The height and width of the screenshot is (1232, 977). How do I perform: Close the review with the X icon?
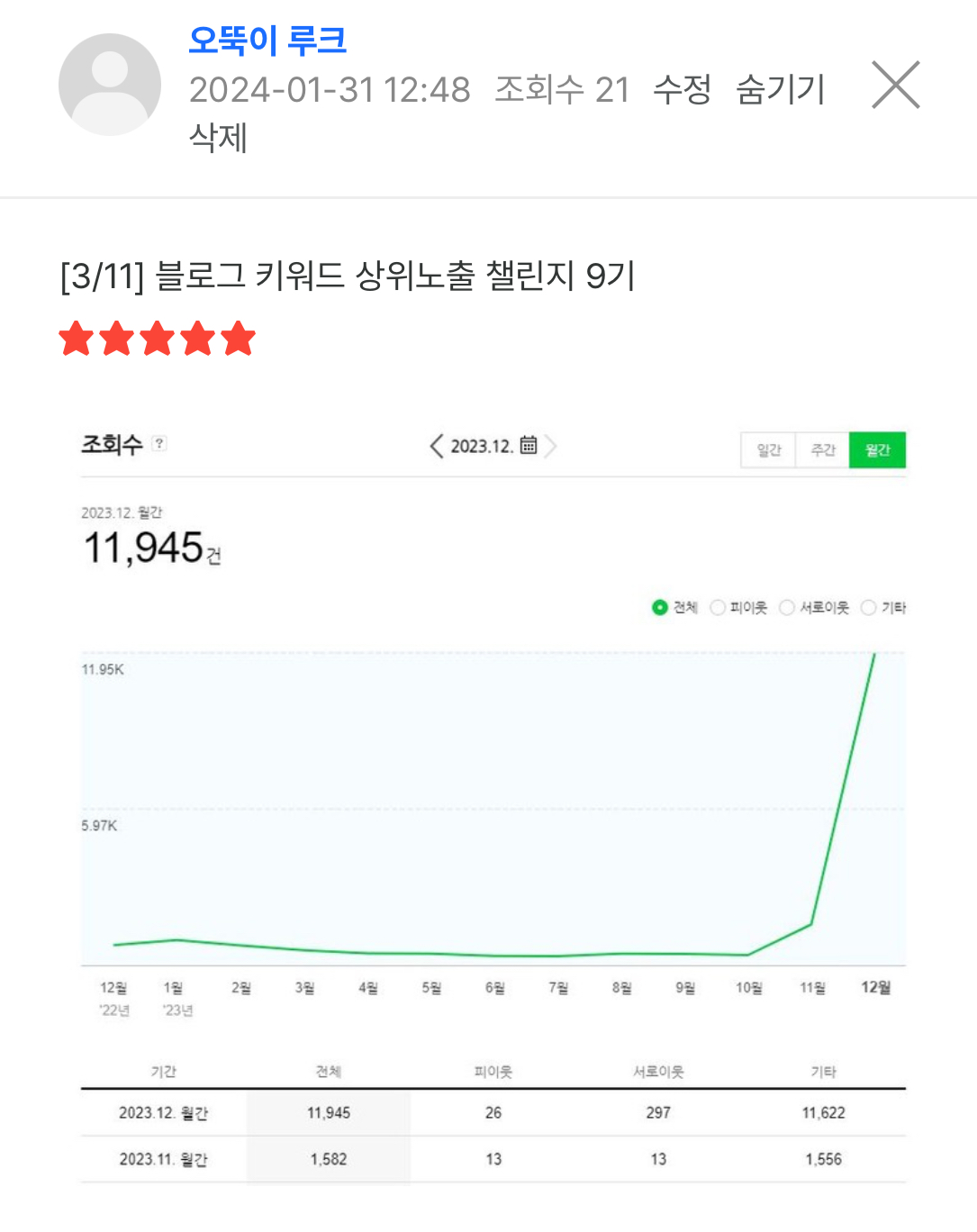[x=896, y=85]
